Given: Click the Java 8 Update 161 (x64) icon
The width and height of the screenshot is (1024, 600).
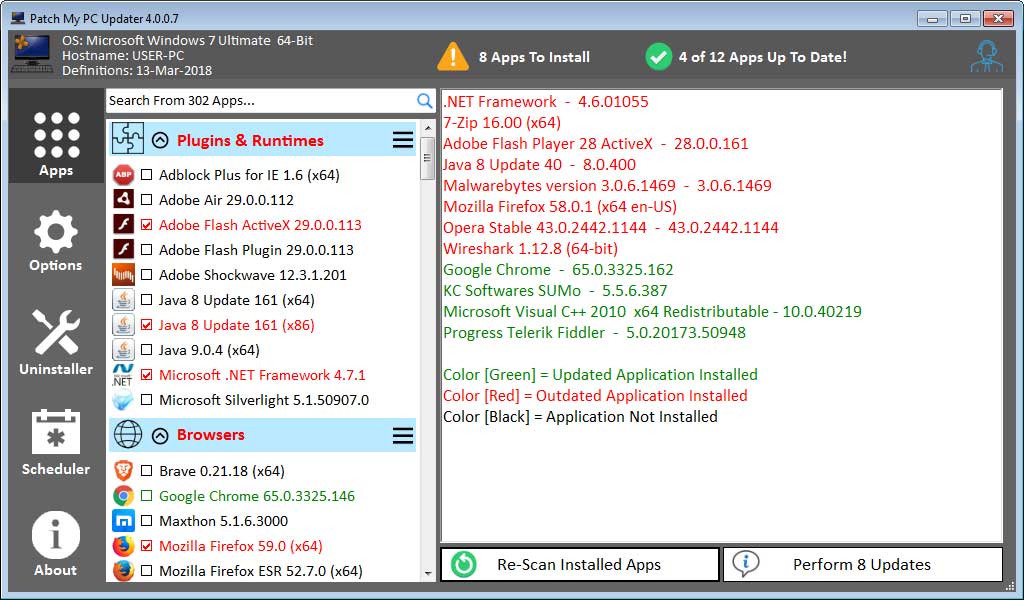Looking at the screenshot, I should point(123,300).
